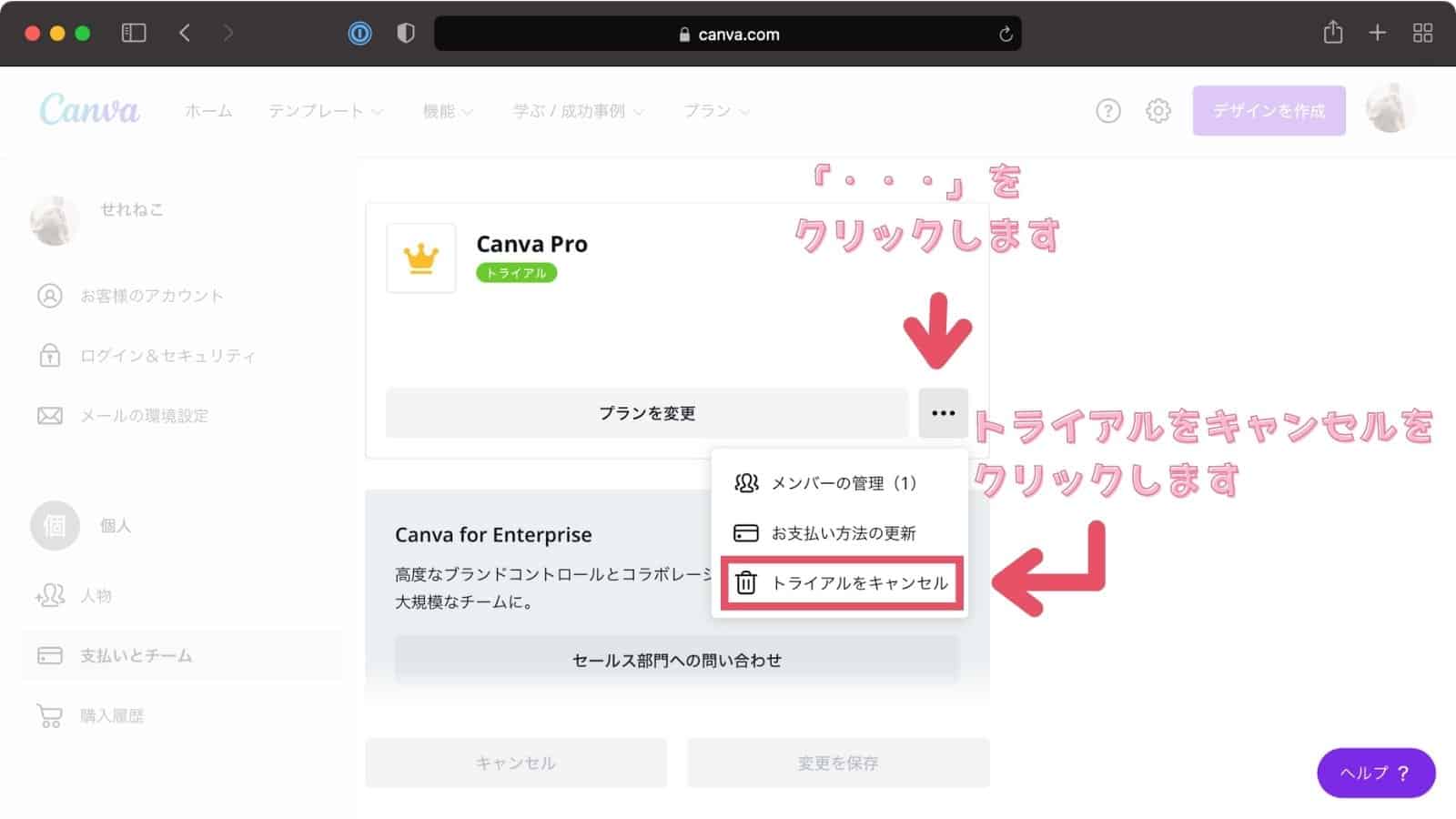1456x819 pixels.
Task: Select 支払いとチーム in sidebar
Action: [x=182, y=655]
